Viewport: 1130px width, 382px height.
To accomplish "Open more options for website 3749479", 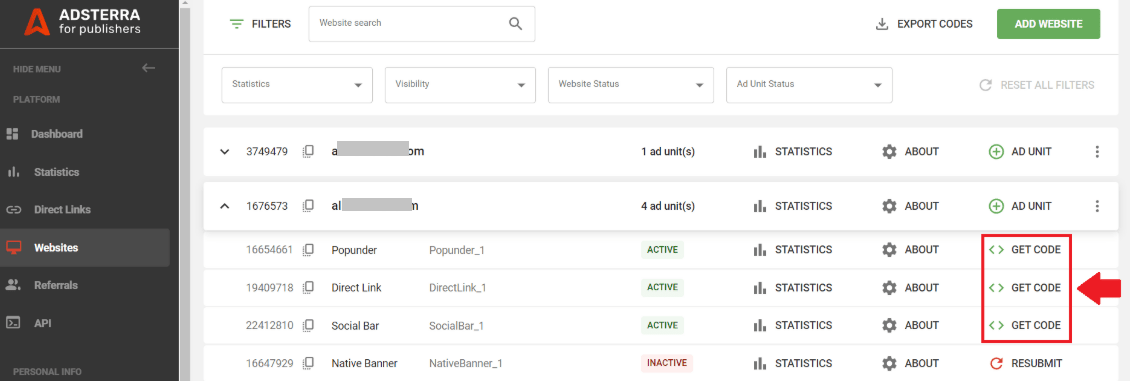I will coord(1097,151).
